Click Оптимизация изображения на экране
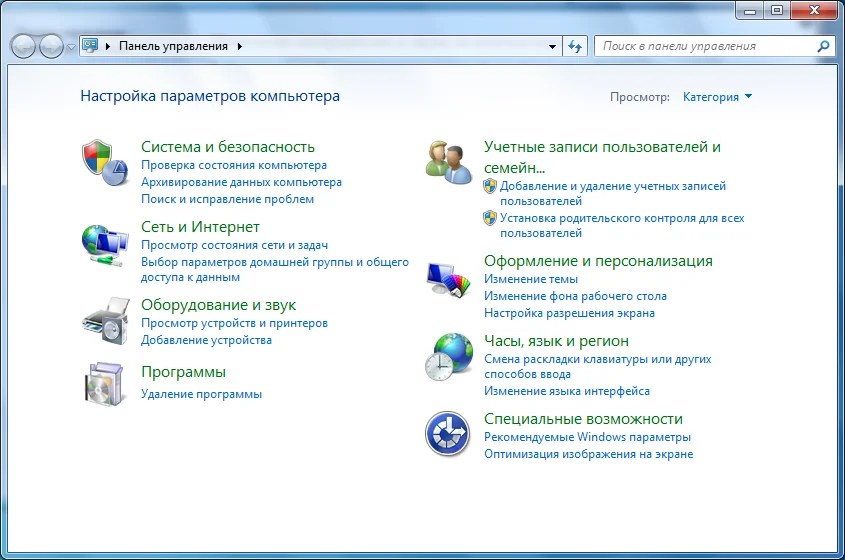Image resolution: width=845 pixels, height=560 pixels. (x=588, y=454)
